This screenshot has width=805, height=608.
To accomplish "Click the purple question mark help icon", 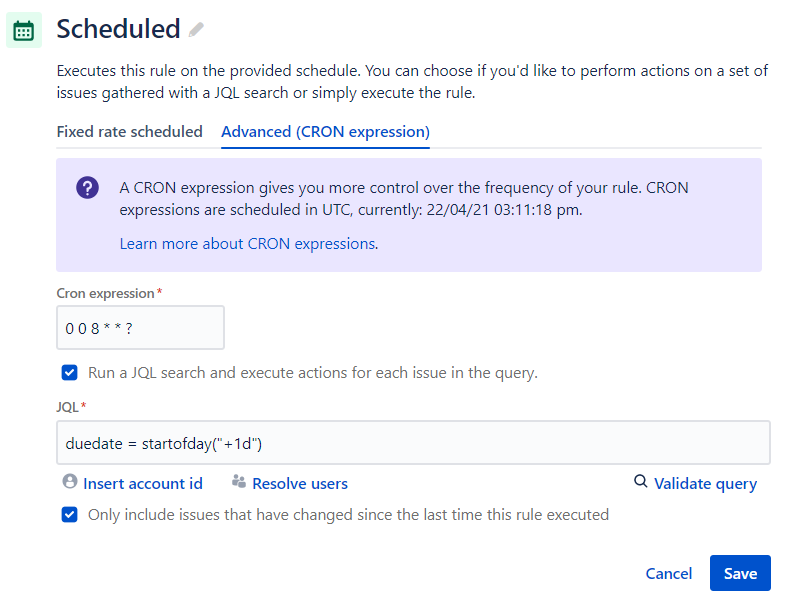I will (x=87, y=188).
